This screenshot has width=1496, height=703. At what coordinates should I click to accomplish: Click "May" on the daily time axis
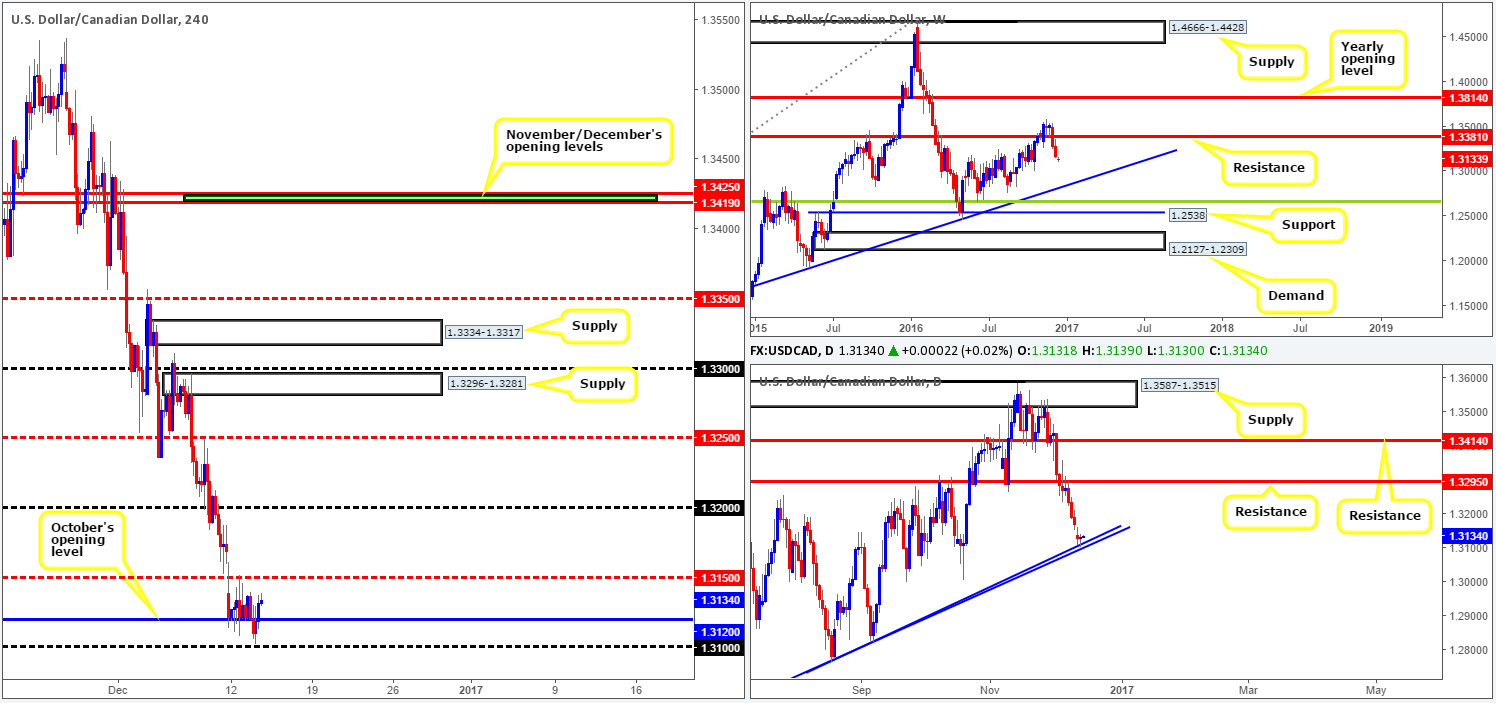pos(1375,690)
